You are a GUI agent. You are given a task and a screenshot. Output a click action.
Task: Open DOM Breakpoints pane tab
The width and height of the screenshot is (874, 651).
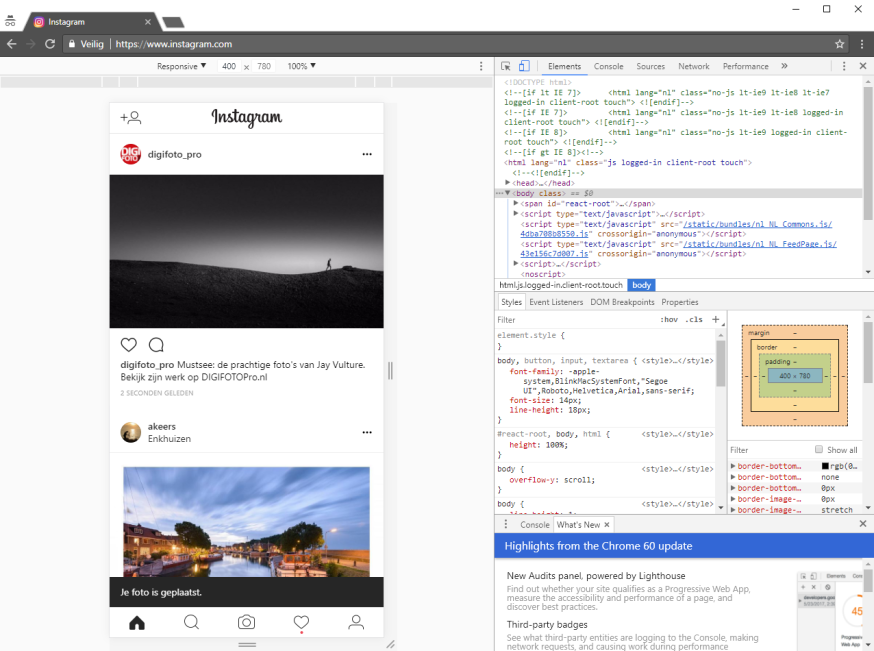(x=622, y=302)
